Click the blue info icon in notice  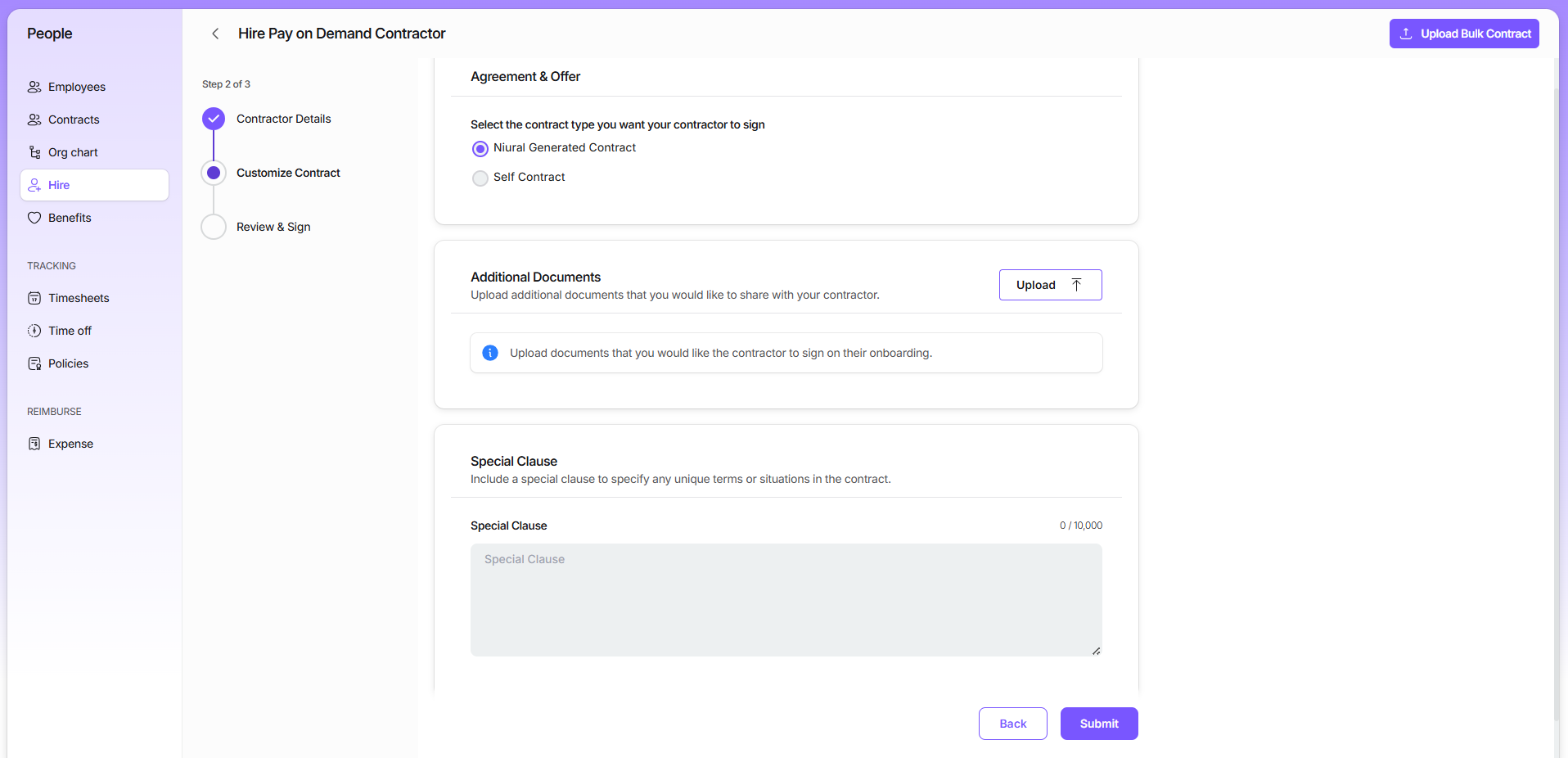tap(490, 353)
